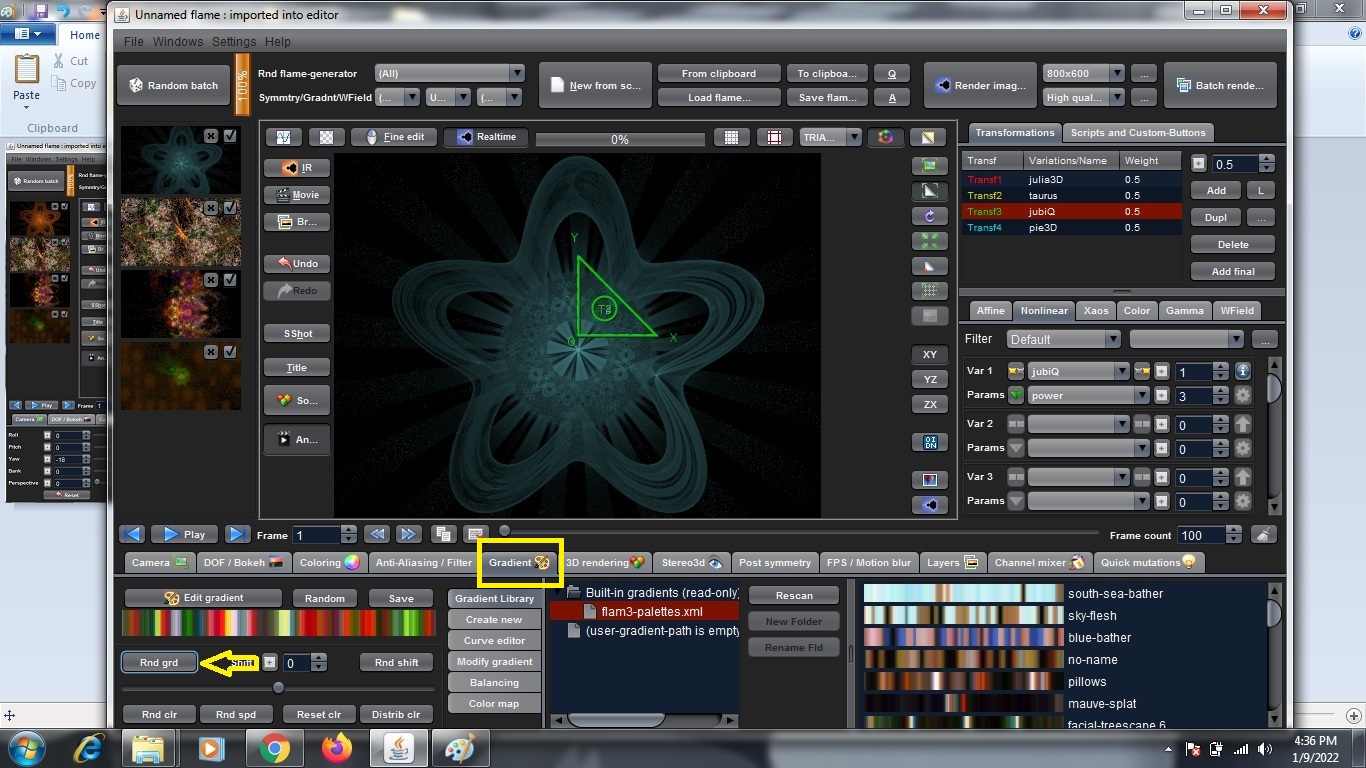
Task: Open the TRIA triangle style dropdown
Action: point(830,137)
